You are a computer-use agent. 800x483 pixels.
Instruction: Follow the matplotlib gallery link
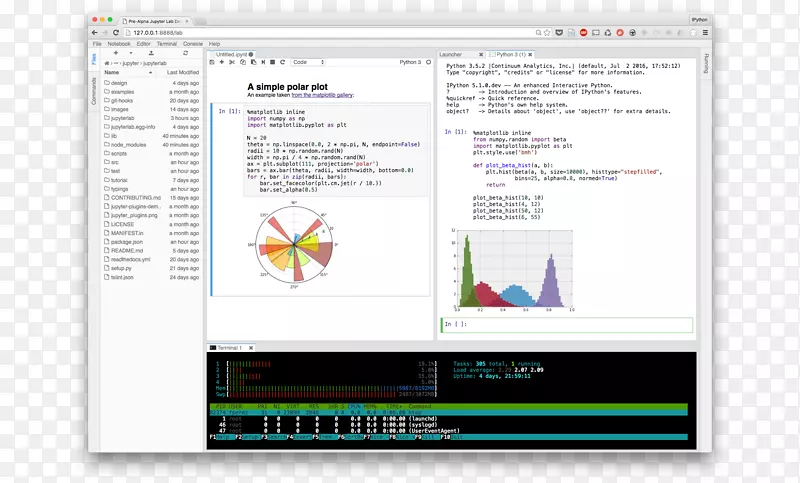point(322,95)
